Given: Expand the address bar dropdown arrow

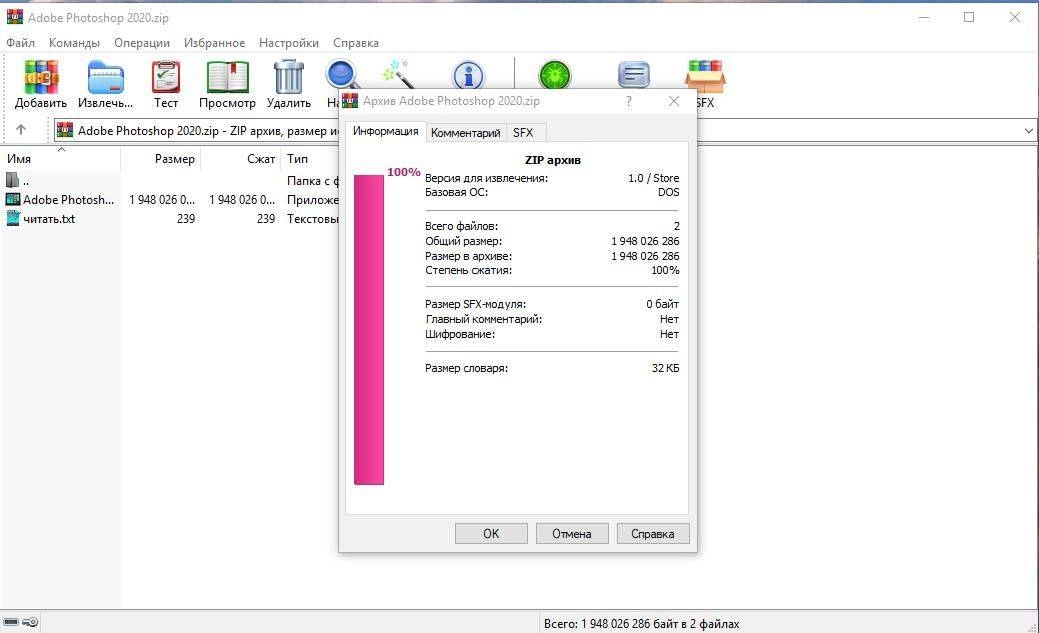Looking at the screenshot, I should click(x=1028, y=131).
